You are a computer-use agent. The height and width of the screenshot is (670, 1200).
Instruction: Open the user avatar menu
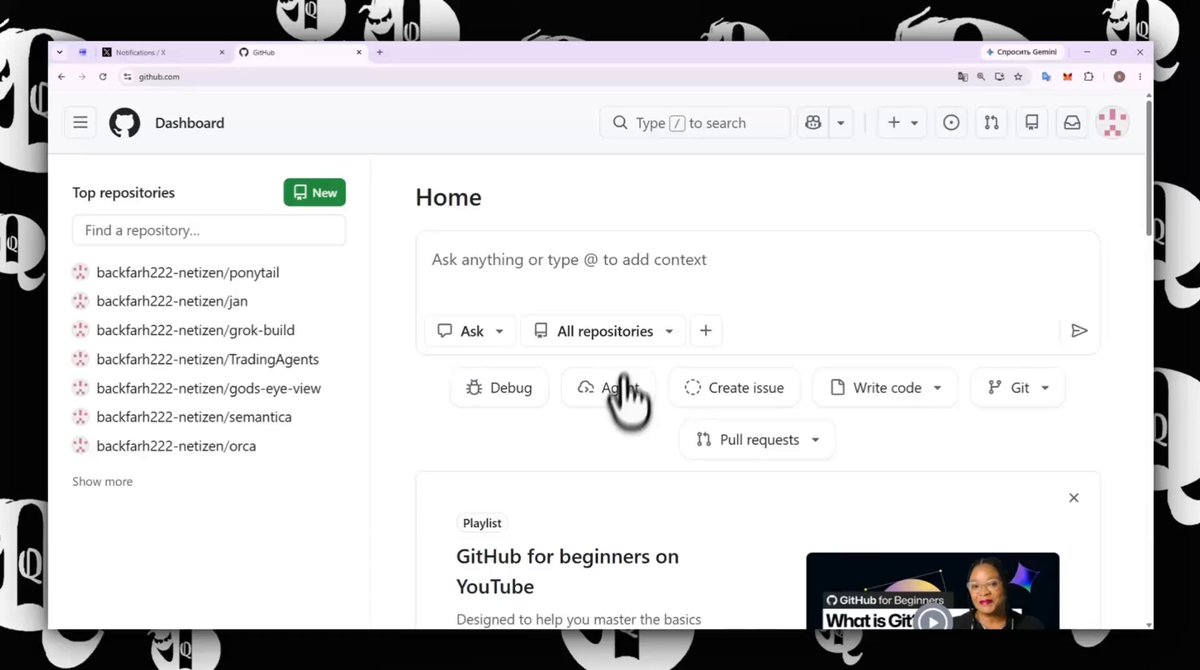tap(1113, 123)
